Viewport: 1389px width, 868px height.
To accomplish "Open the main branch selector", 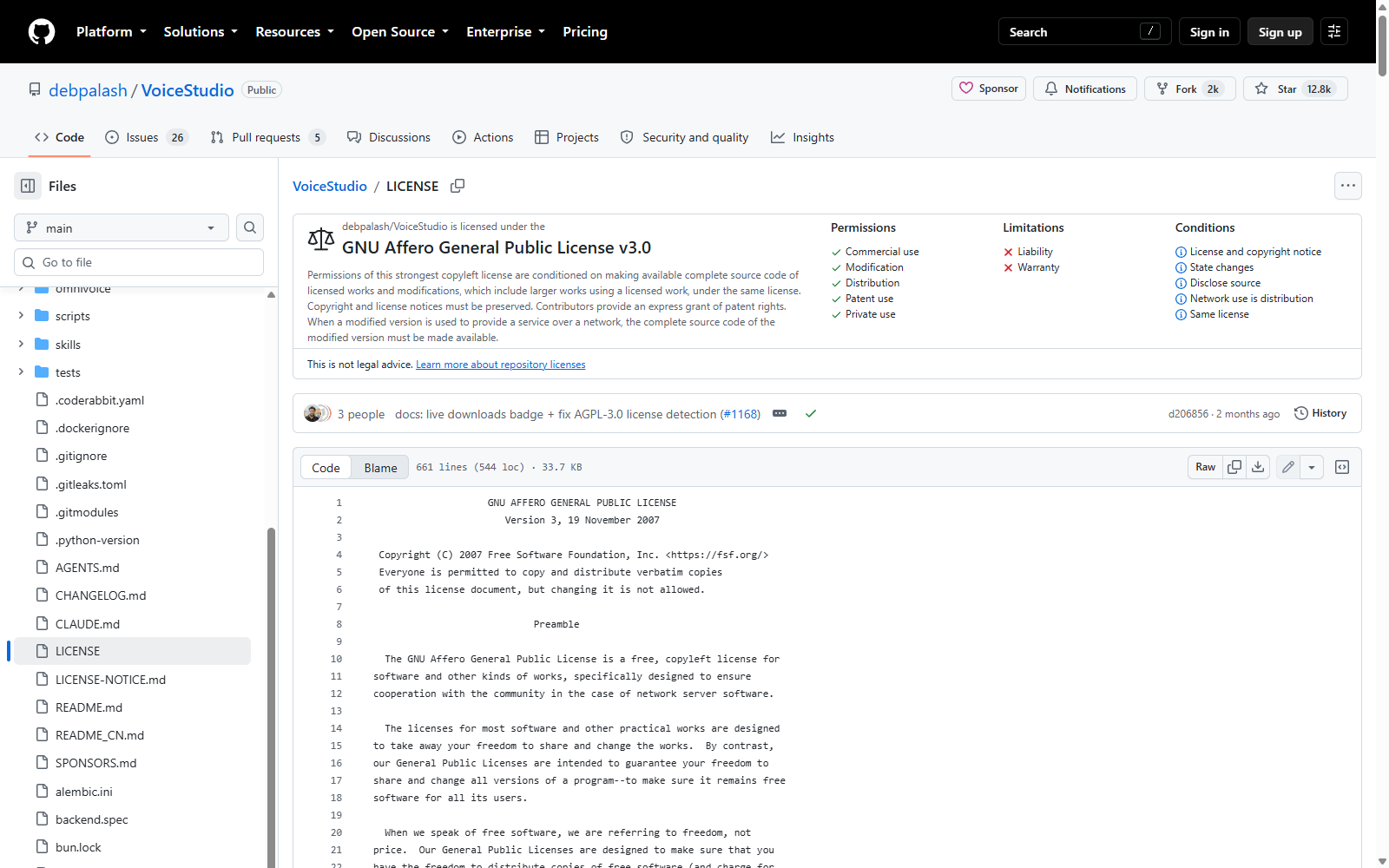I will coord(122,227).
